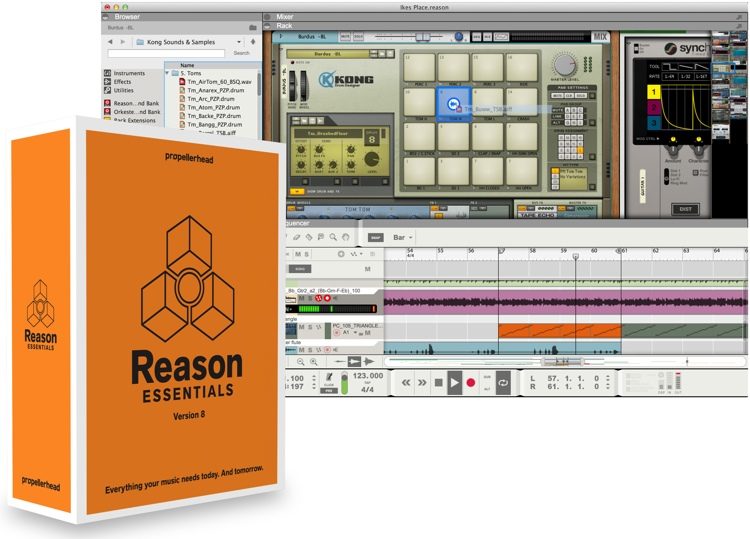This screenshot has width=750, height=539.
Task: Click the Kong device button in track list
Action: tap(300, 269)
